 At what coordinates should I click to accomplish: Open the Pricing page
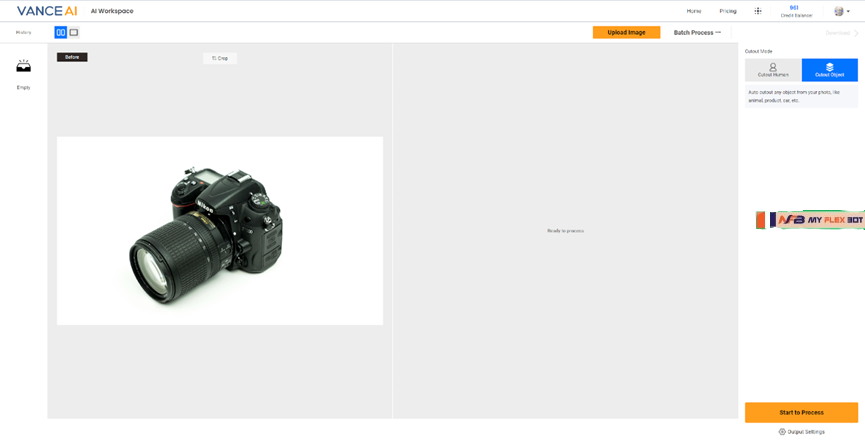coord(728,11)
